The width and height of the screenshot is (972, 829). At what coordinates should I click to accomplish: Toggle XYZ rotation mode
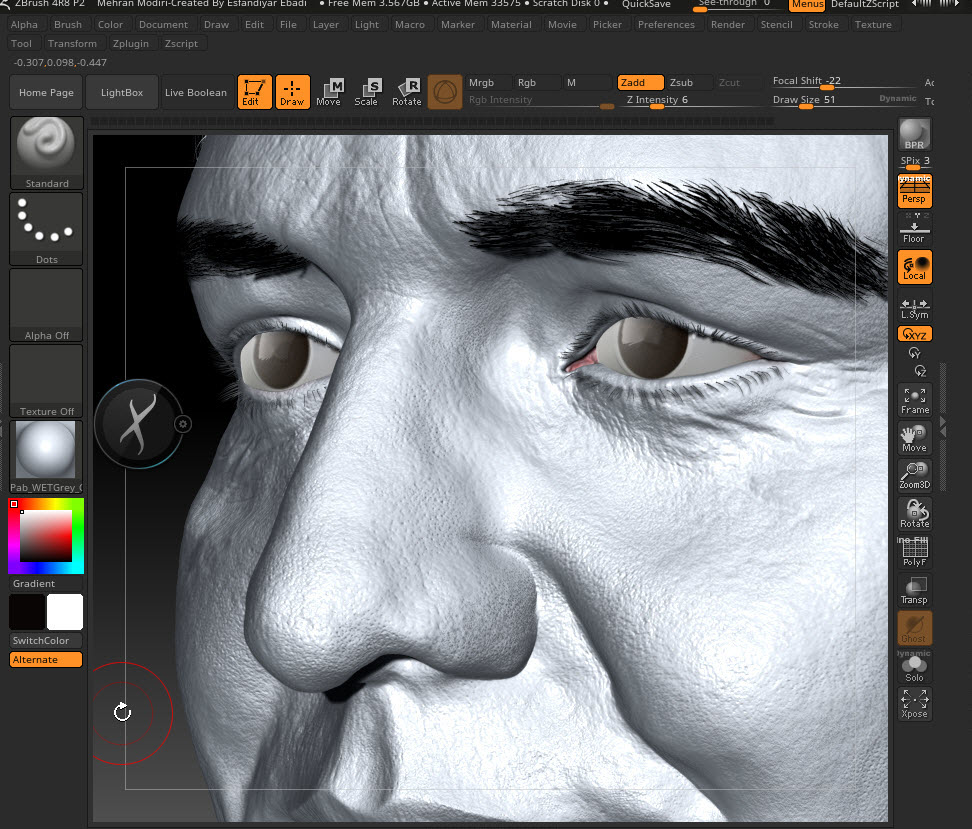pos(914,334)
